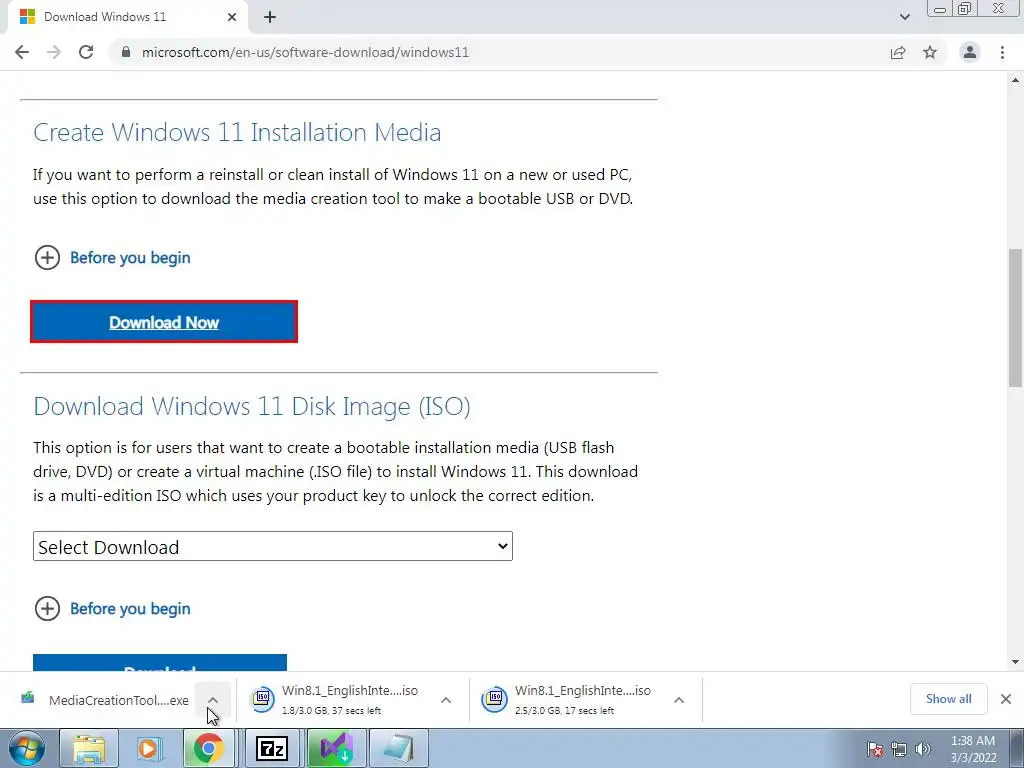Open Action Center flag icon in tray
The height and width of the screenshot is (768, 1024).
[875, 749]
